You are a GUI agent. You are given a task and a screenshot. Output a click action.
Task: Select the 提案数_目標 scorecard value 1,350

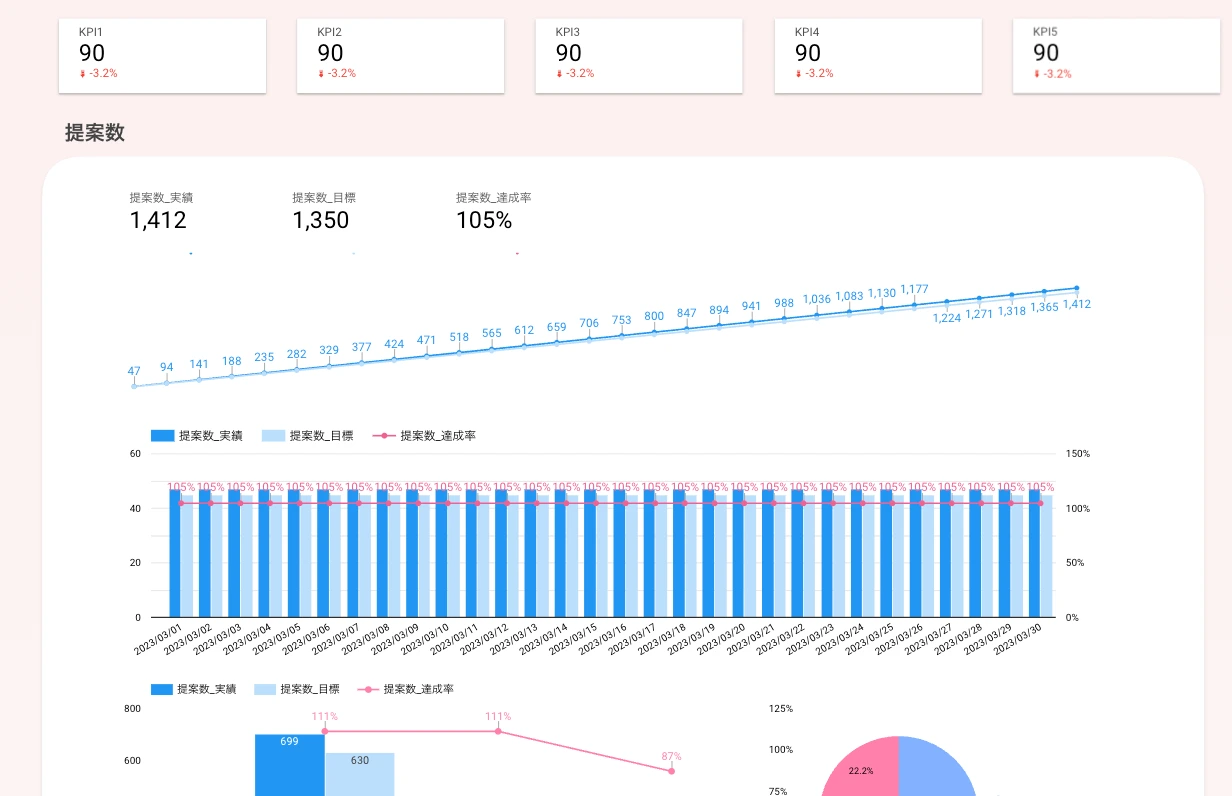point(321,220)
